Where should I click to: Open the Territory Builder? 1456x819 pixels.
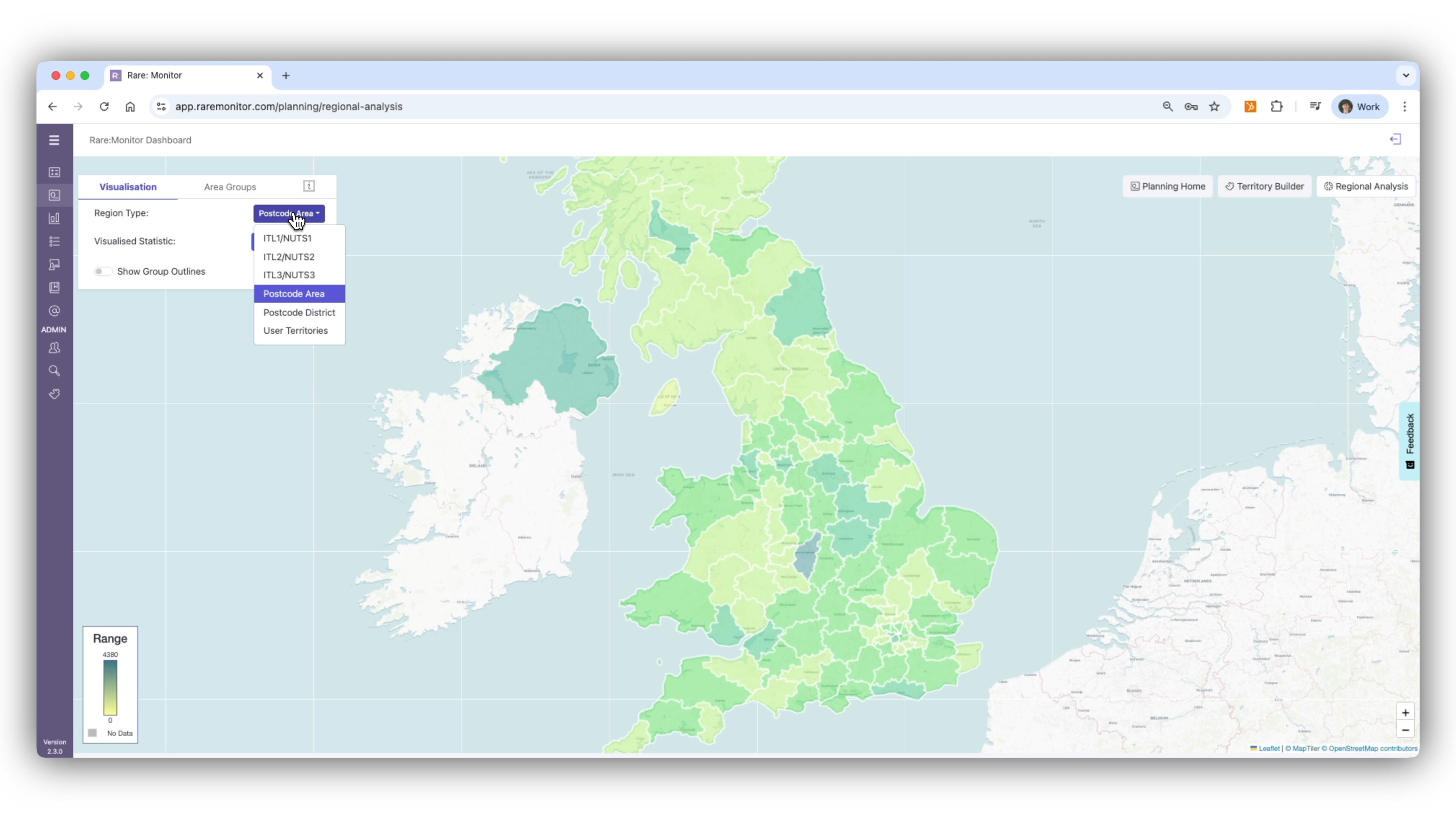click(x=1265, y=186)
